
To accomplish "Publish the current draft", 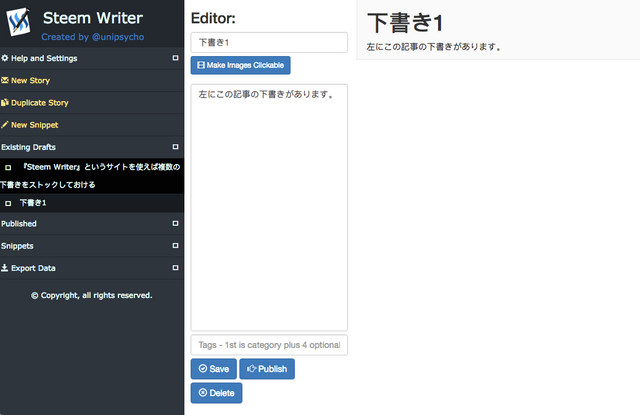I will point(267,369).
